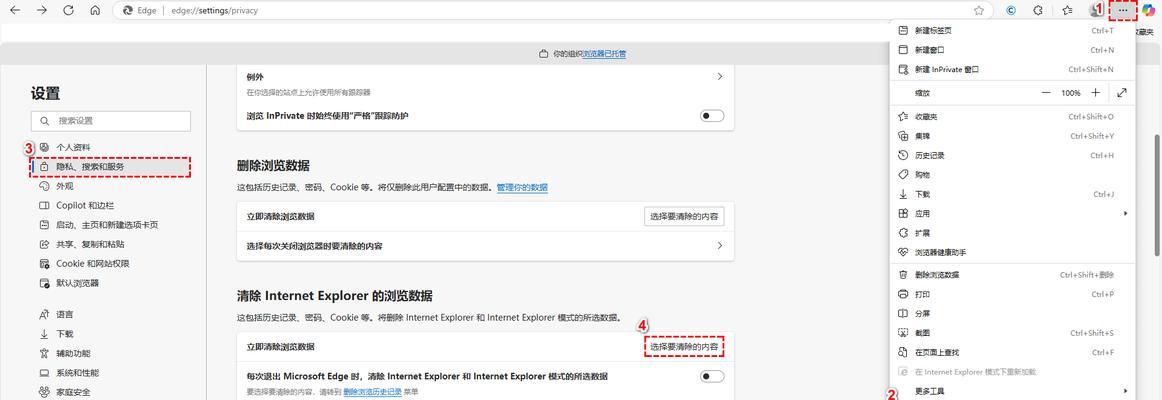Select 下载 in the Edge menu

coord(1012,194)
